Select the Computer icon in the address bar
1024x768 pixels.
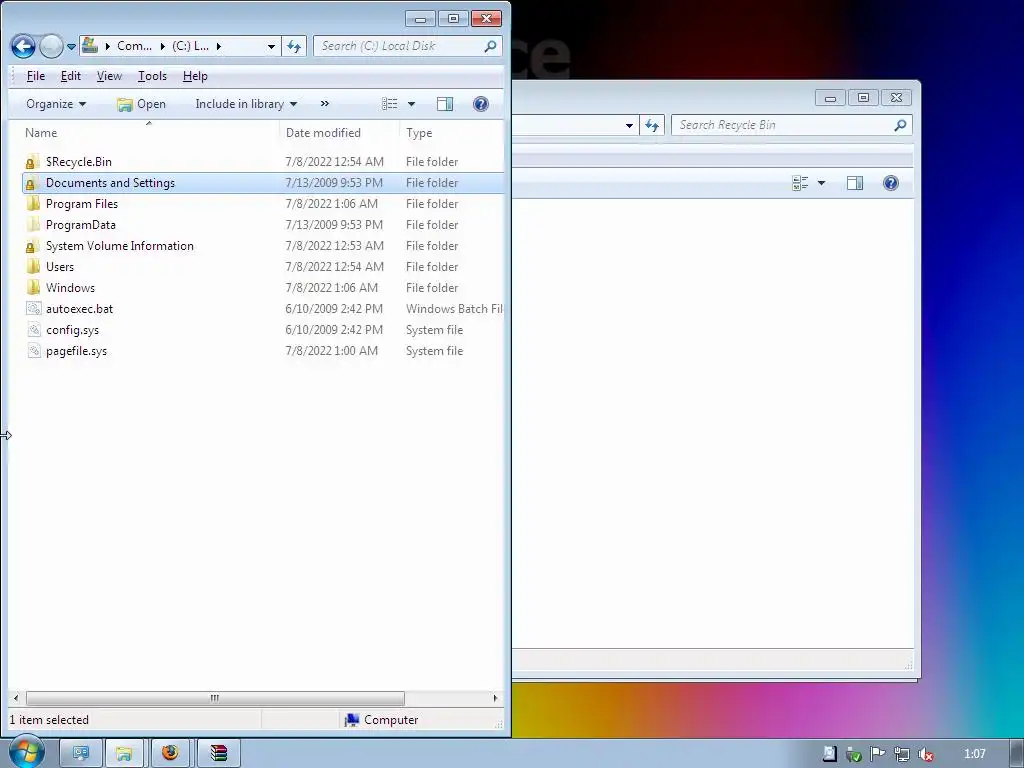coord(90,46)
